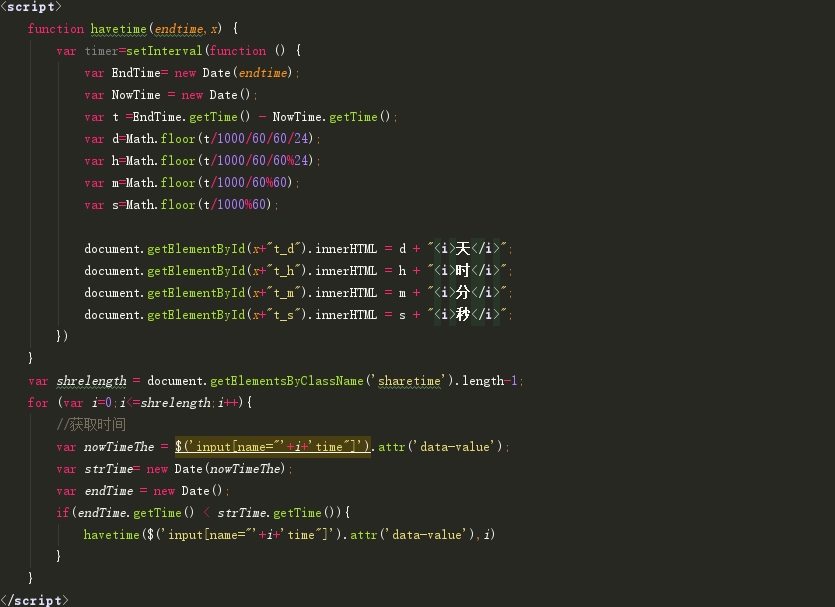This screenshot has height=607, width=835.
Task: Click the for loop keyword
Action: point(38,403)
